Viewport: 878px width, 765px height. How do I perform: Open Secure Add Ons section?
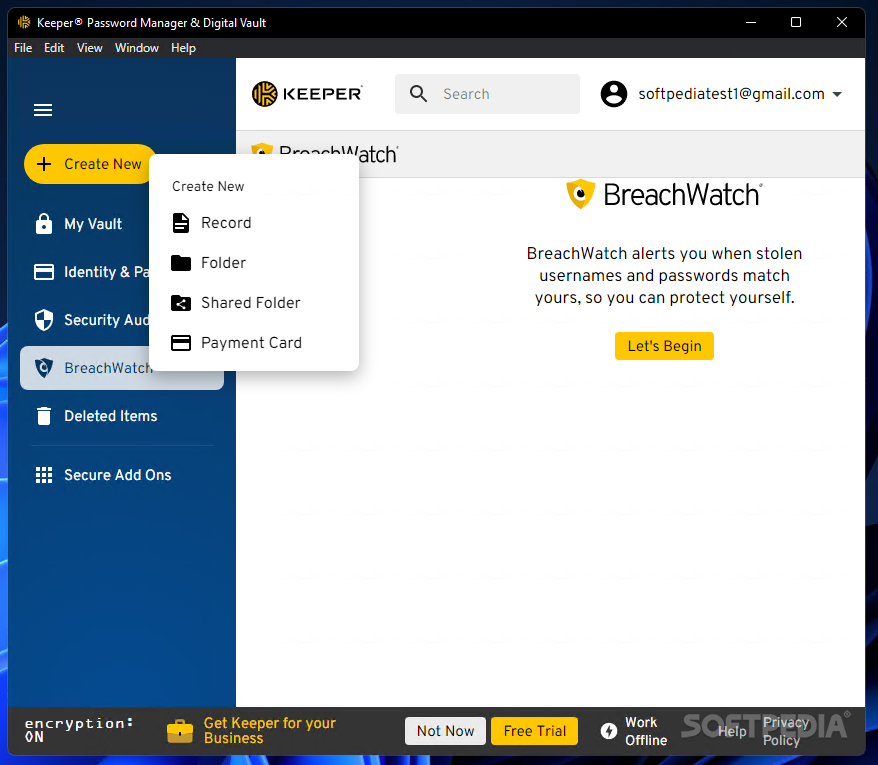118,475
